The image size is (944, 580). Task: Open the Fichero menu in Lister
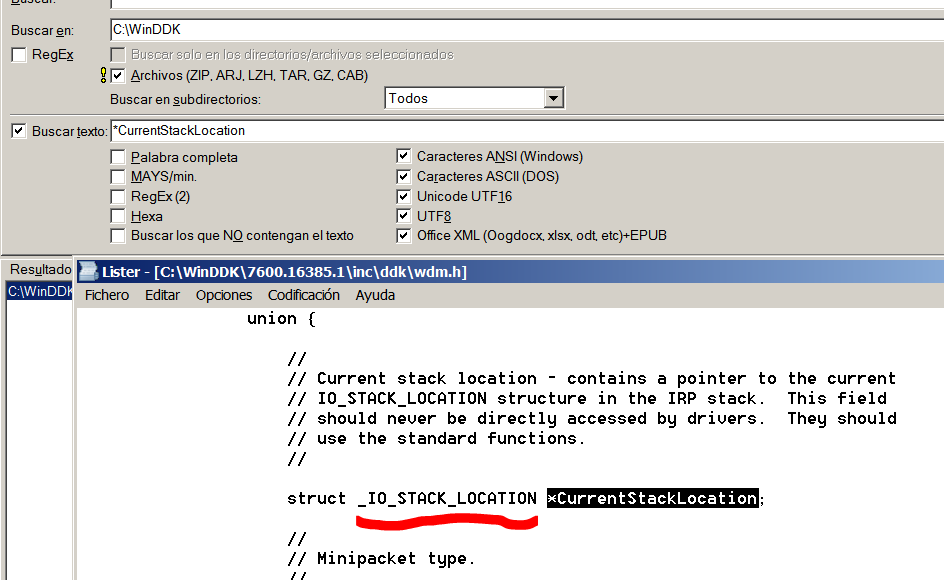tap(107, 295)
